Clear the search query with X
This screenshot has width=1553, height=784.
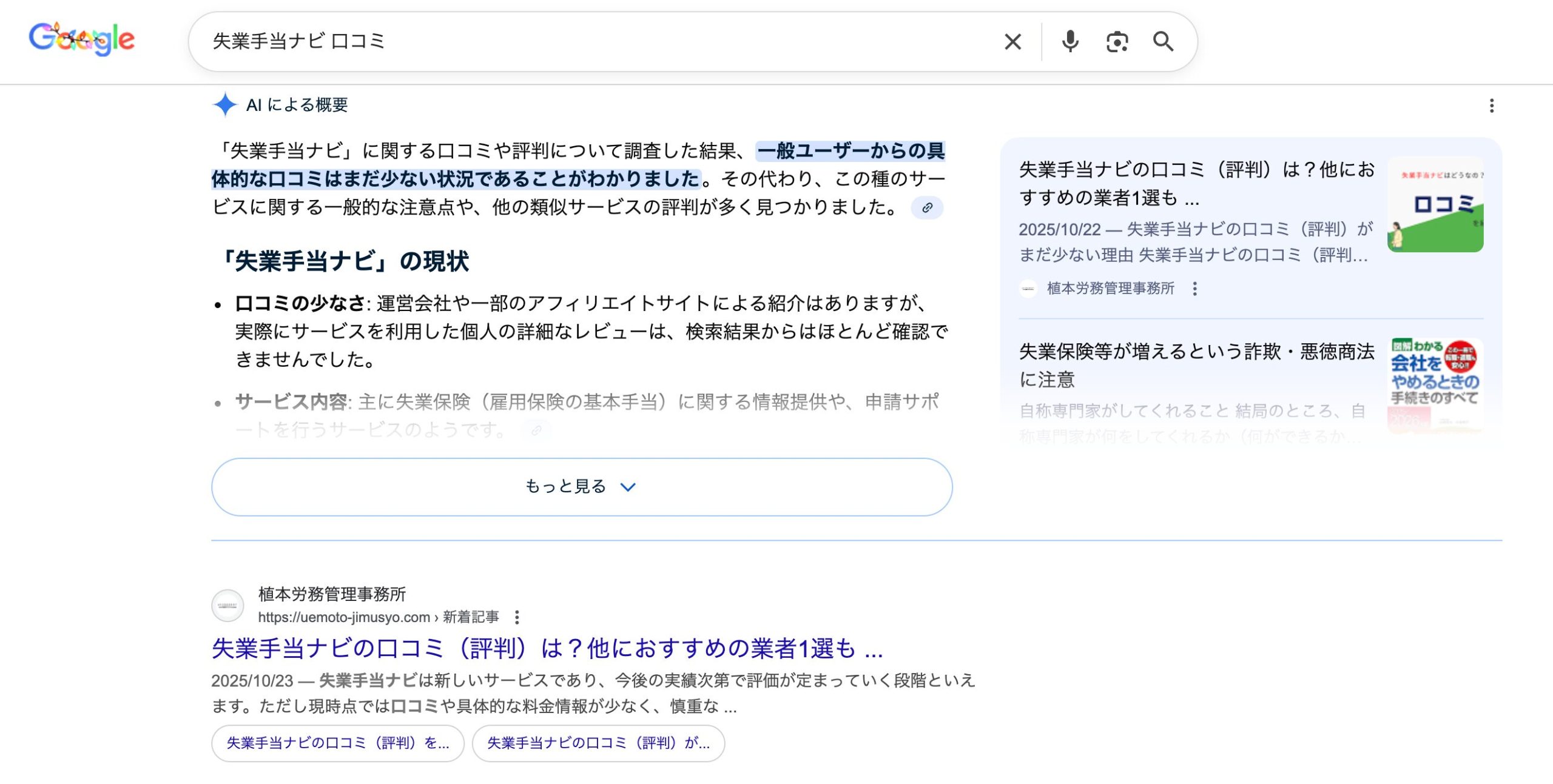[x=1012, y=42]
